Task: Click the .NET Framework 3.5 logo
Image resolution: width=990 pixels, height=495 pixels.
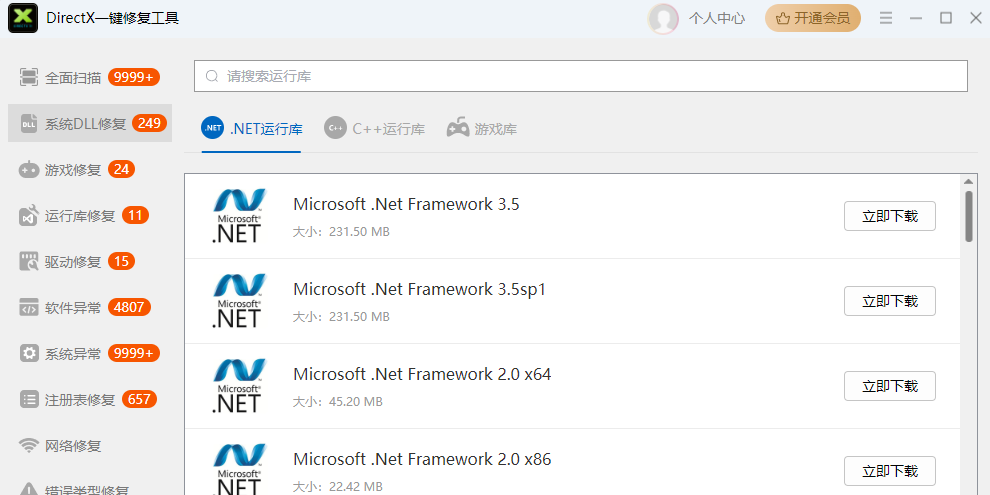Action: coord(238,216)
